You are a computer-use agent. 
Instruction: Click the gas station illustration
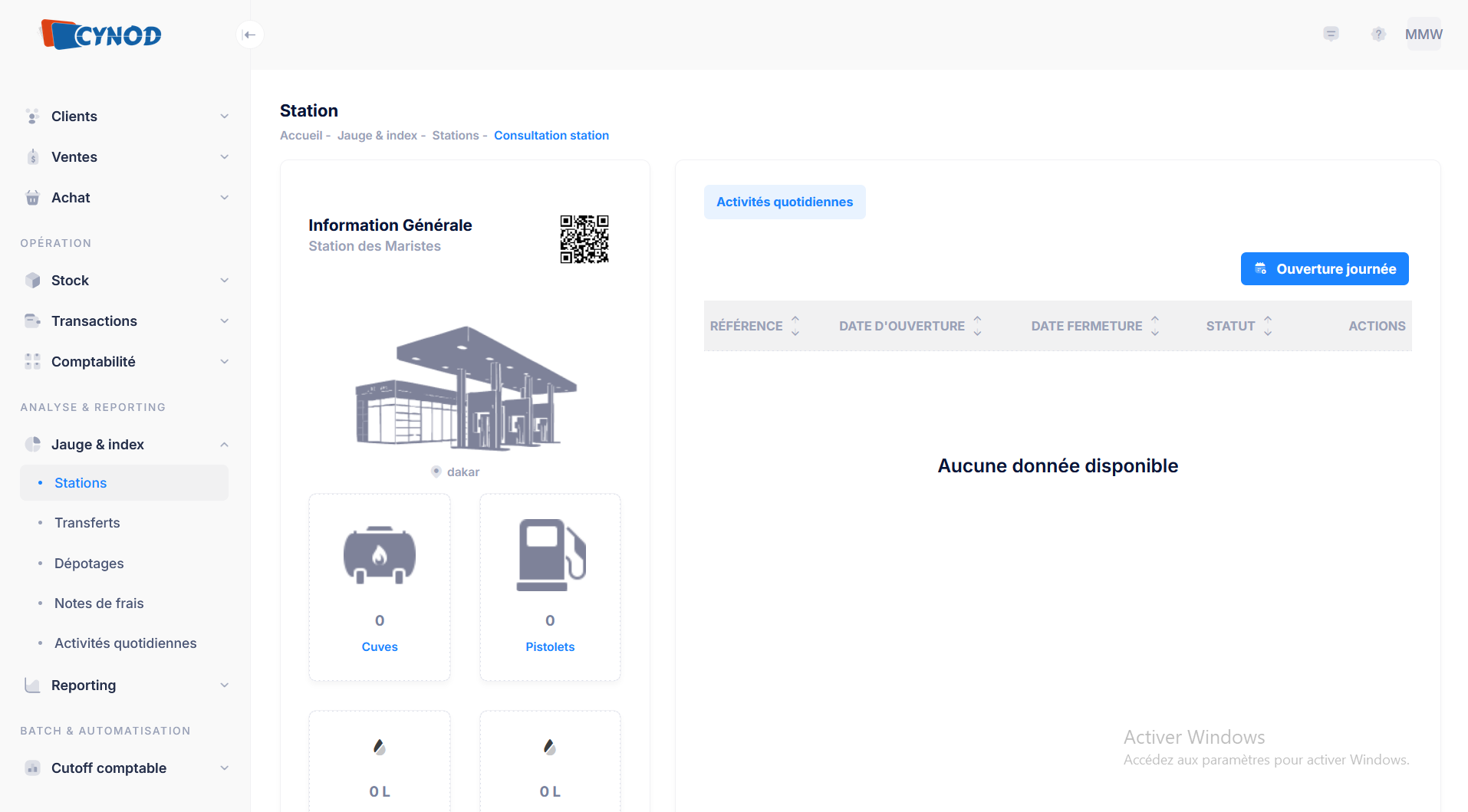[465, 388]
